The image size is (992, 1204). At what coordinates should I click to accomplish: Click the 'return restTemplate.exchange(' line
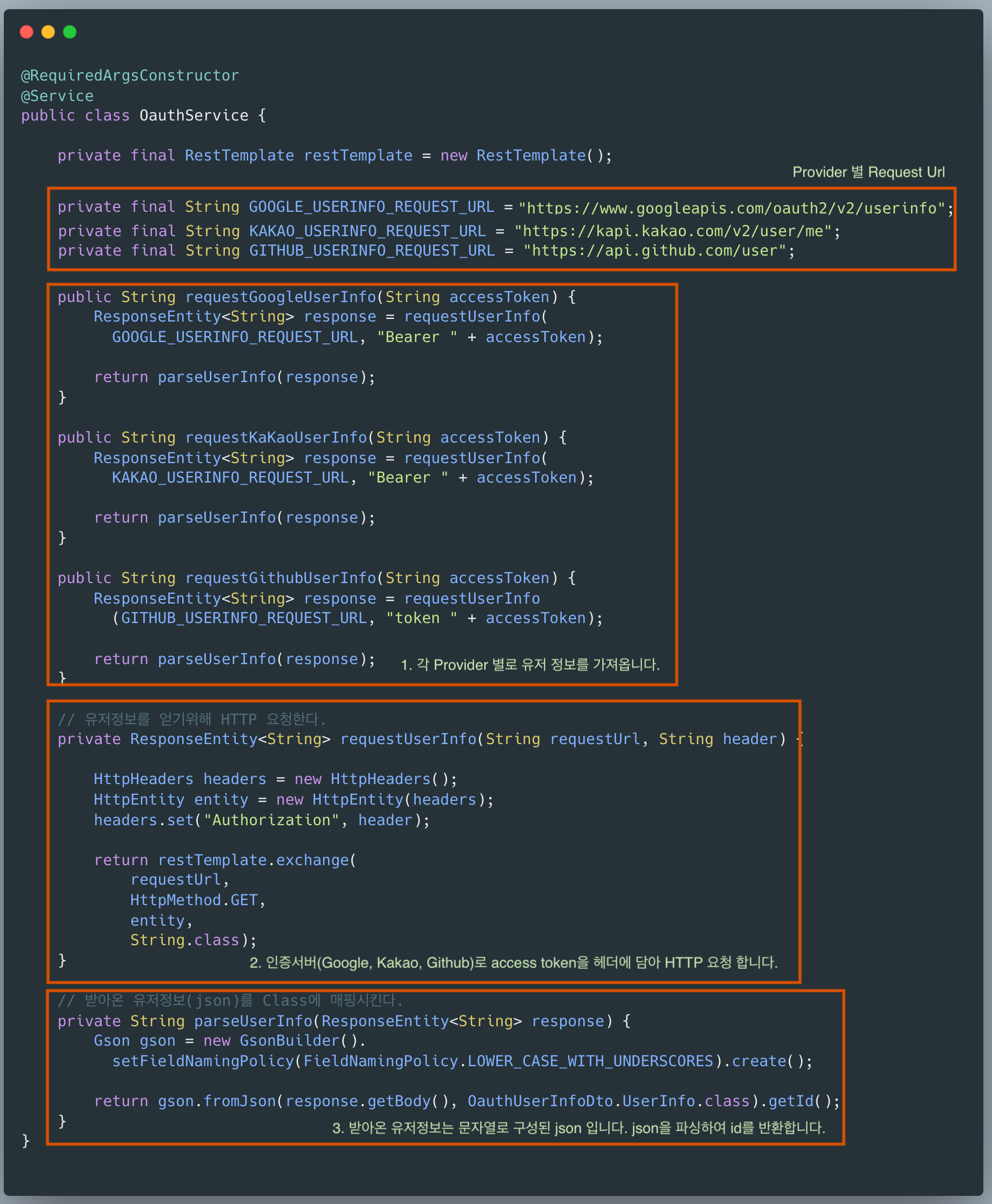(225, 860)
